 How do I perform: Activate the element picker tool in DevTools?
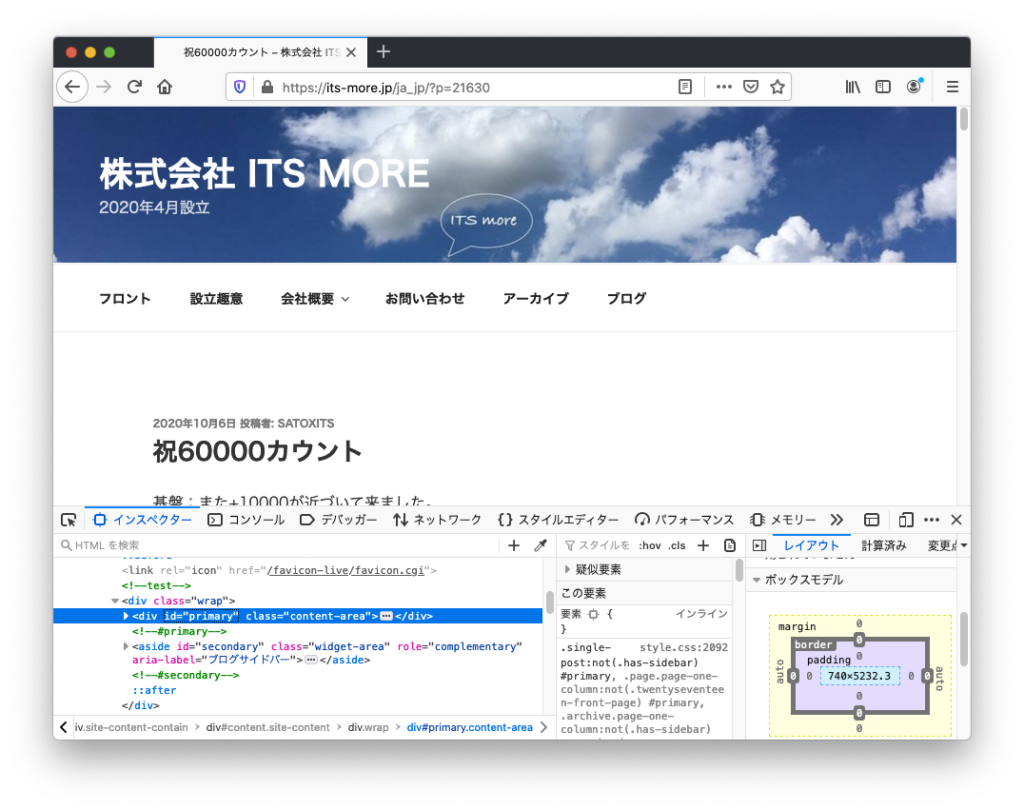click(68, 520)
